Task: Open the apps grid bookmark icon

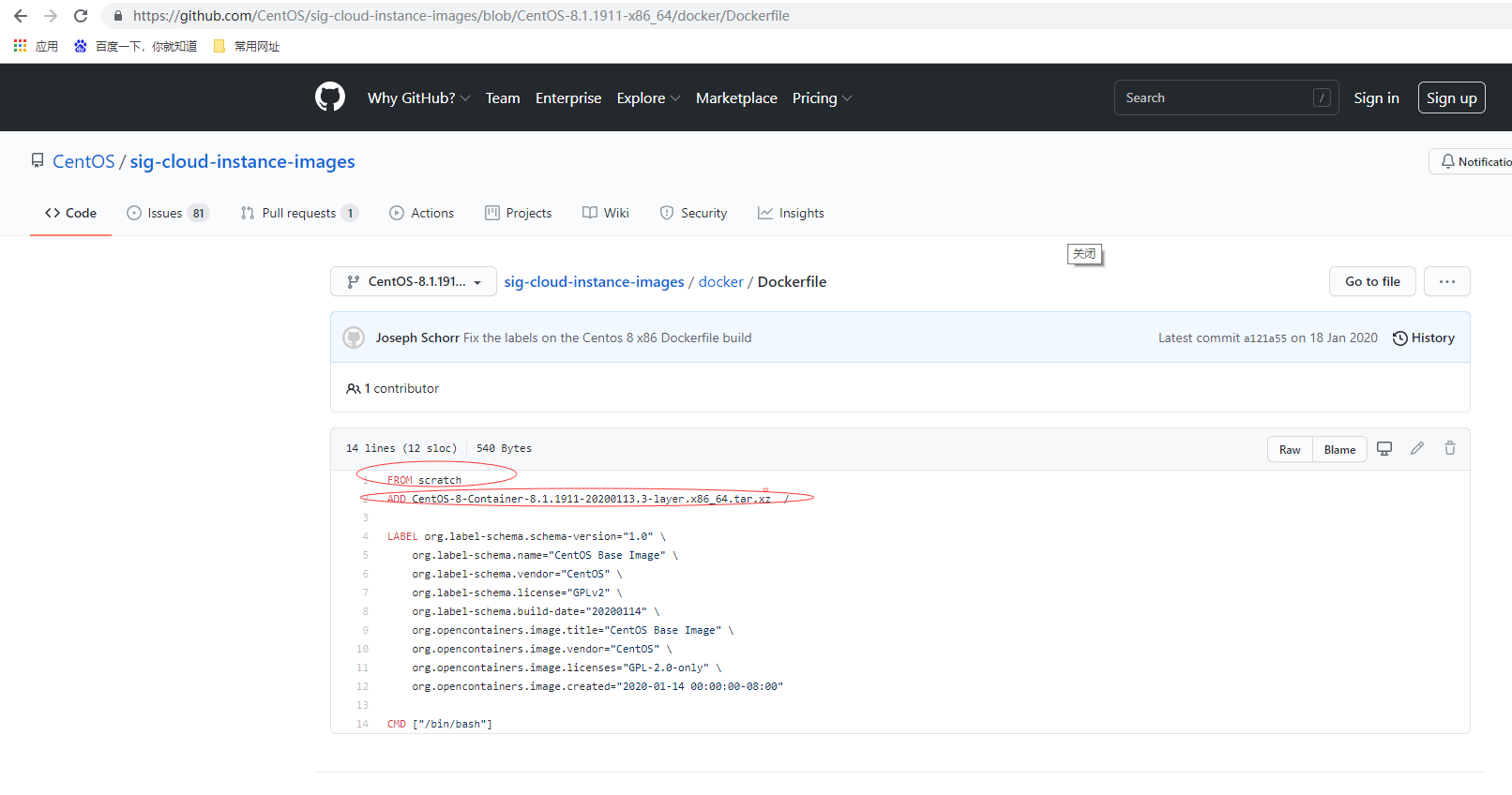Action: tap(20, 46)
